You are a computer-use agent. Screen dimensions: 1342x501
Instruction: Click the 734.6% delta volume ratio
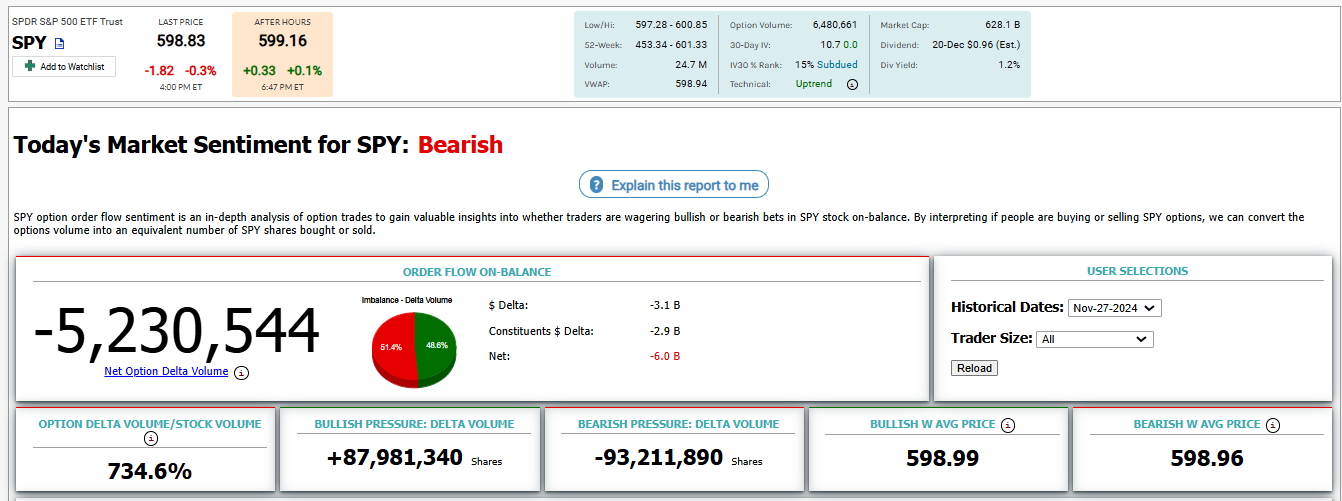(150, 471)
